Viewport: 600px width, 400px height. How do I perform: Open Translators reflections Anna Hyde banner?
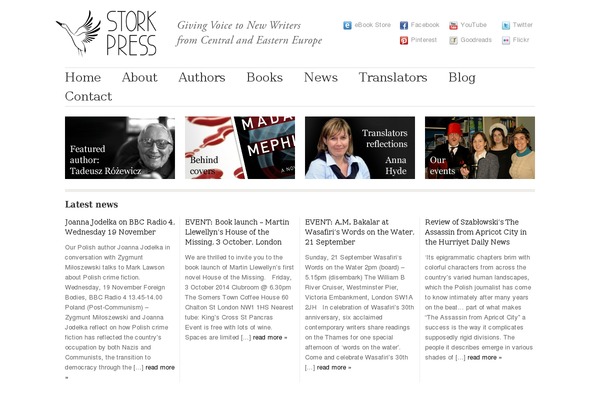pyautogui.click(x=360, y=147)
